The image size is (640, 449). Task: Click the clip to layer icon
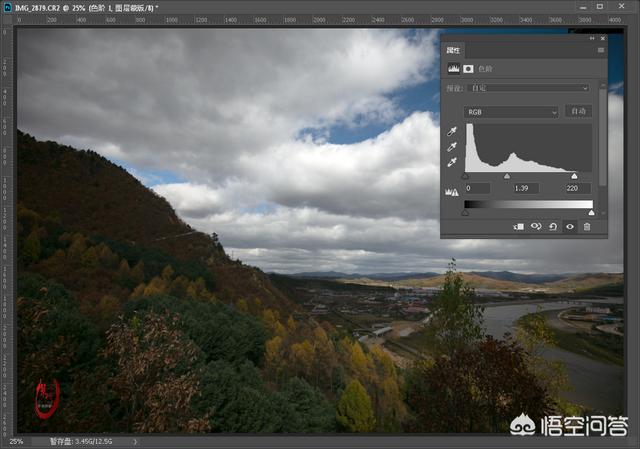(518, 227)
